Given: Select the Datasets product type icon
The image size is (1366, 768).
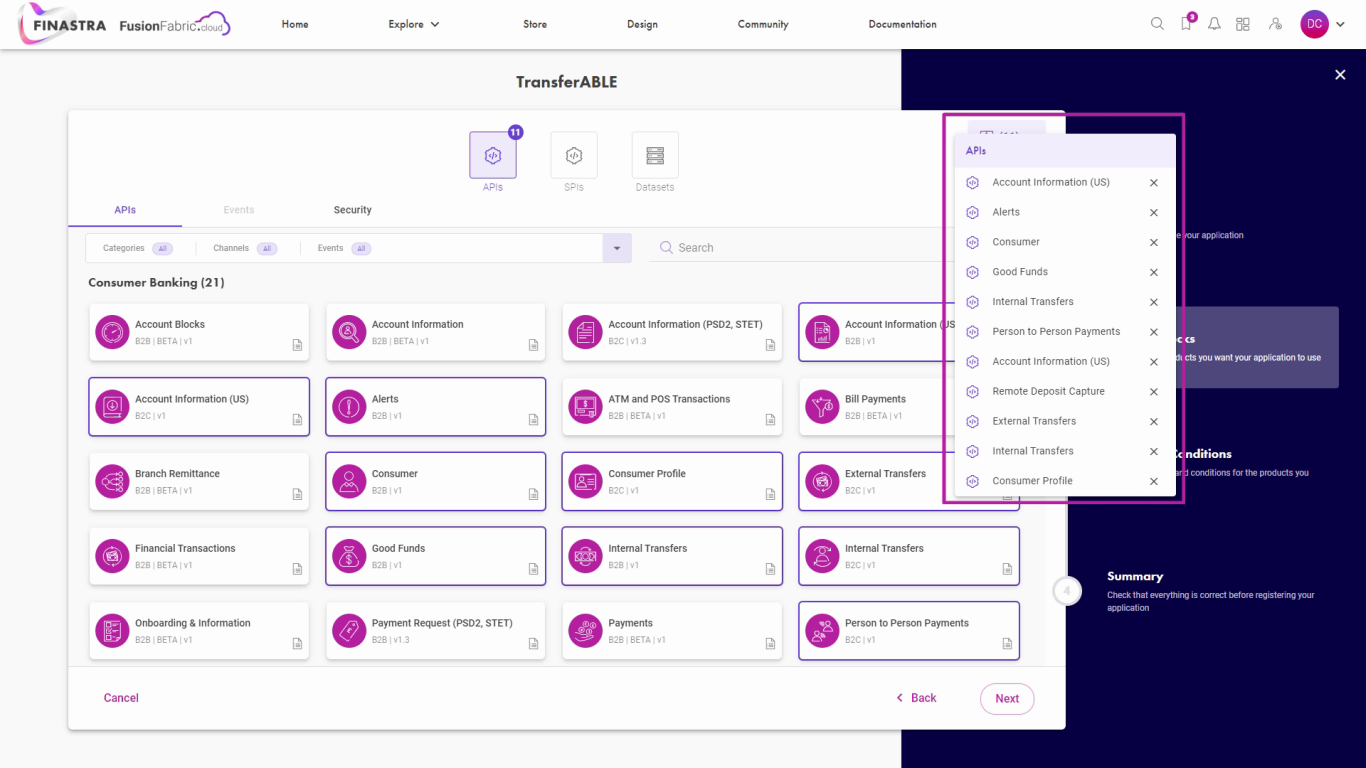Looking at the screenshot, I should pos(655,155).
